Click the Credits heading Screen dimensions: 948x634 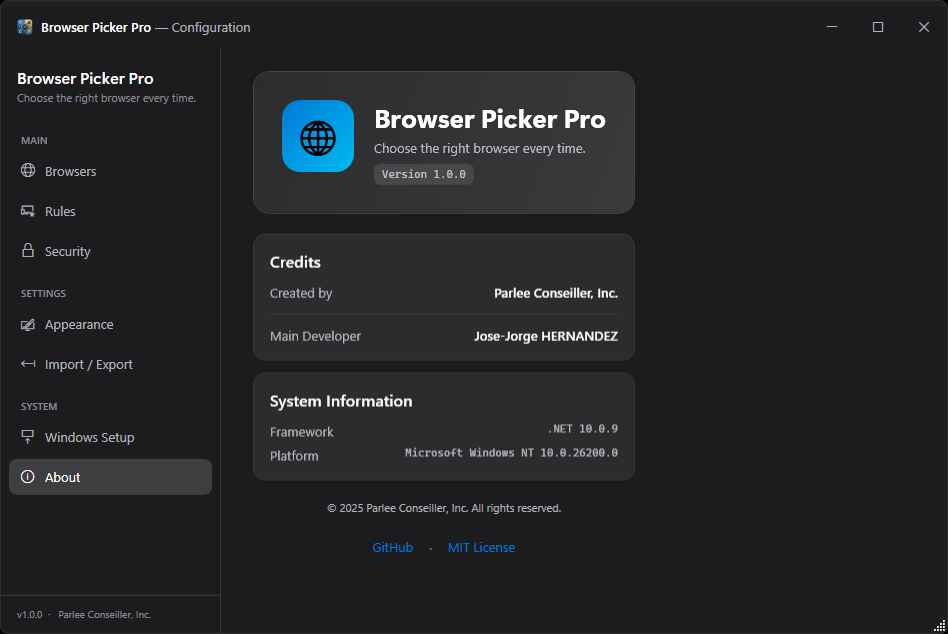pos(295,262)
